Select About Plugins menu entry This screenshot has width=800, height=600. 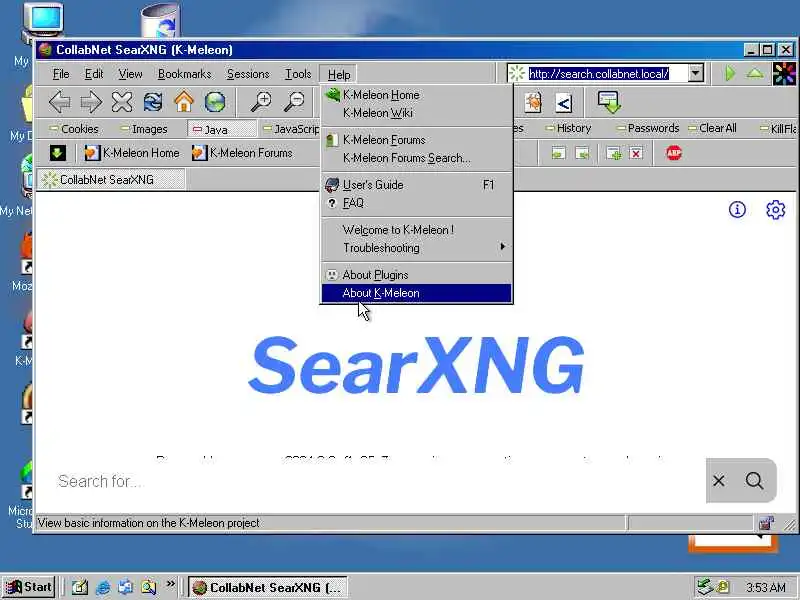click(416, 274)
